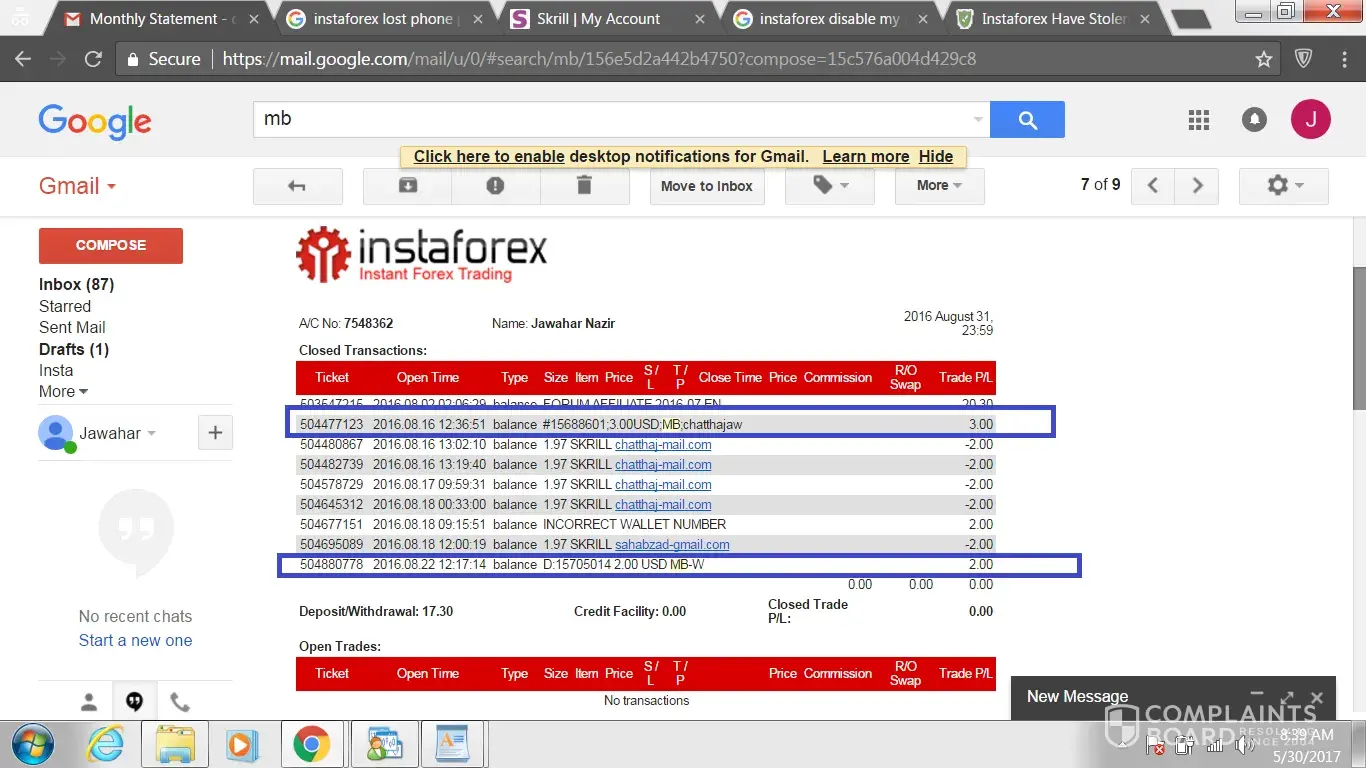Archive this email with the archive icon

408,186
